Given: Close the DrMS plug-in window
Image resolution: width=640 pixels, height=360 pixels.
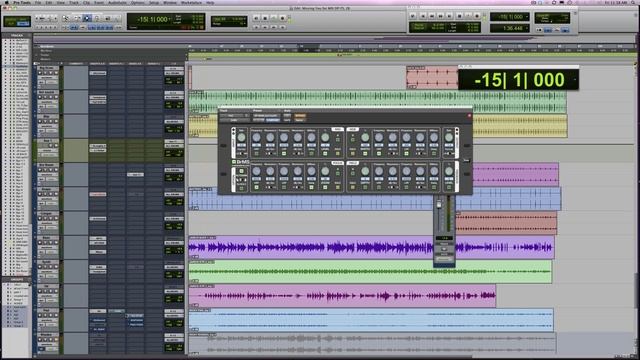Looking at the screenshot, I should [x=470, y=116].
